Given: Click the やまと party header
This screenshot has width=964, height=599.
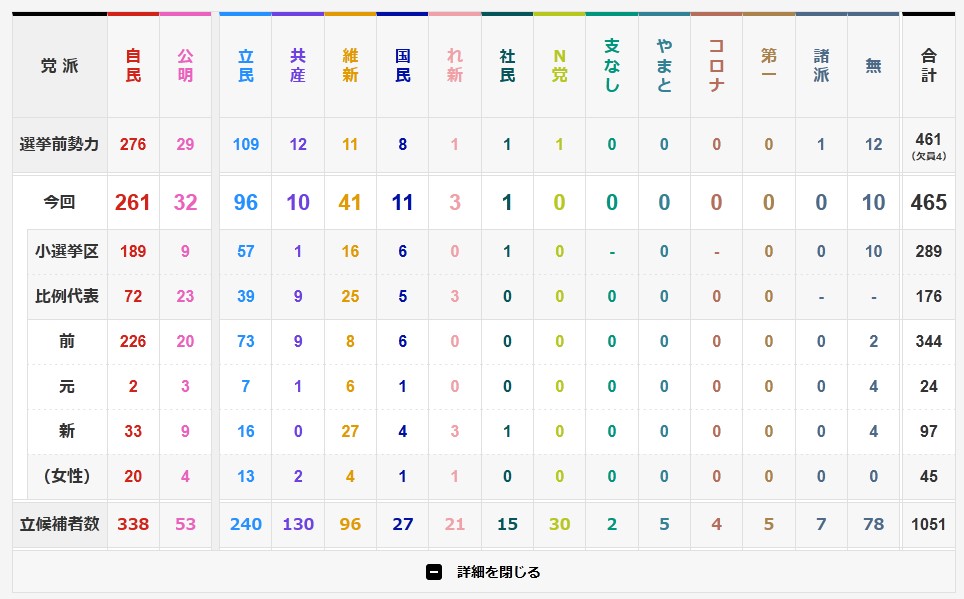Looking at the screenshot, I should (664, 66).
